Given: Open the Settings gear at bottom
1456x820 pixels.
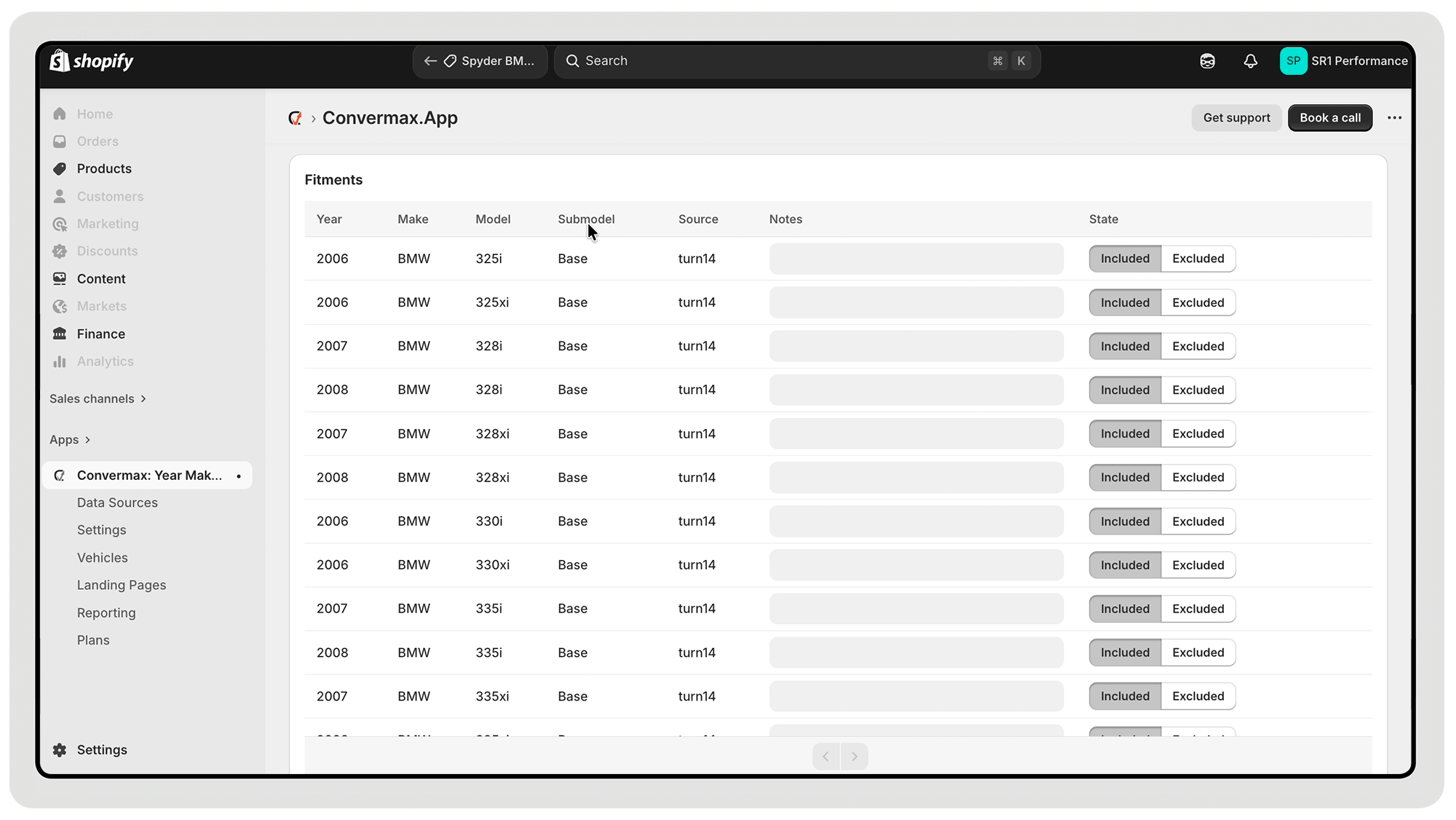Looking at the screenshot, I should (x=60, y=750).
